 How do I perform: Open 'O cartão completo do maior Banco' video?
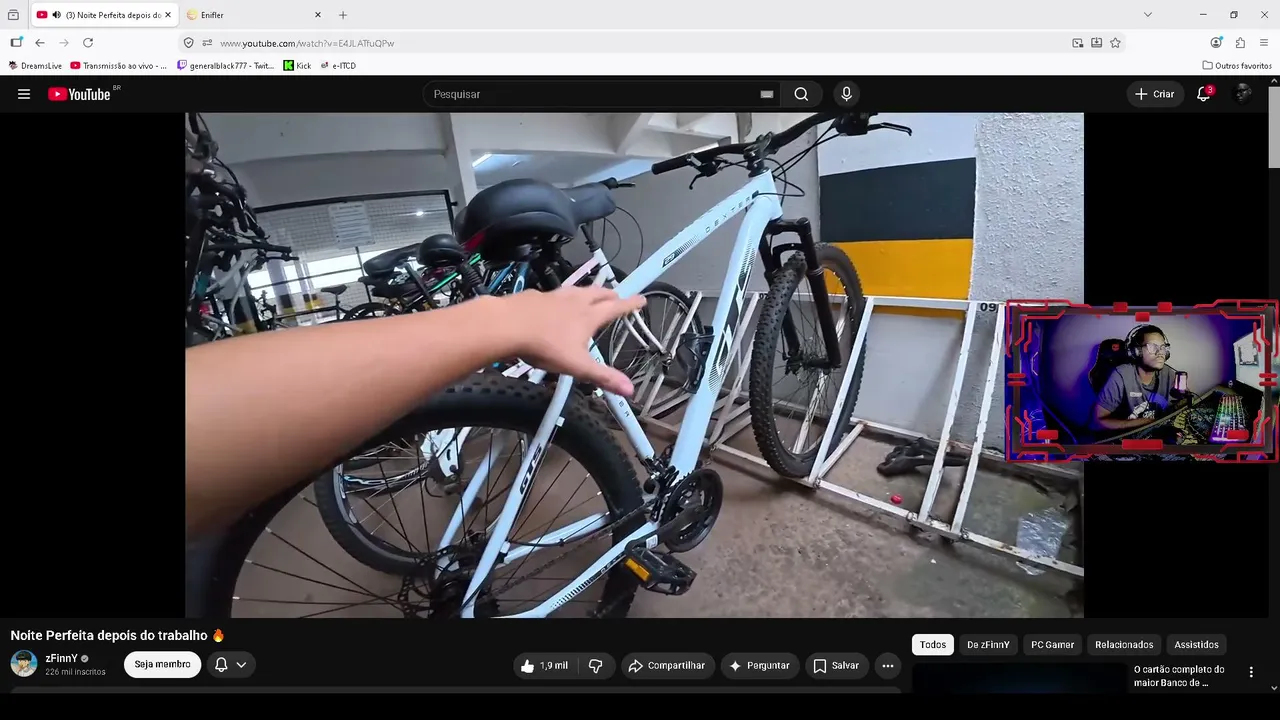pos(1179,676)
